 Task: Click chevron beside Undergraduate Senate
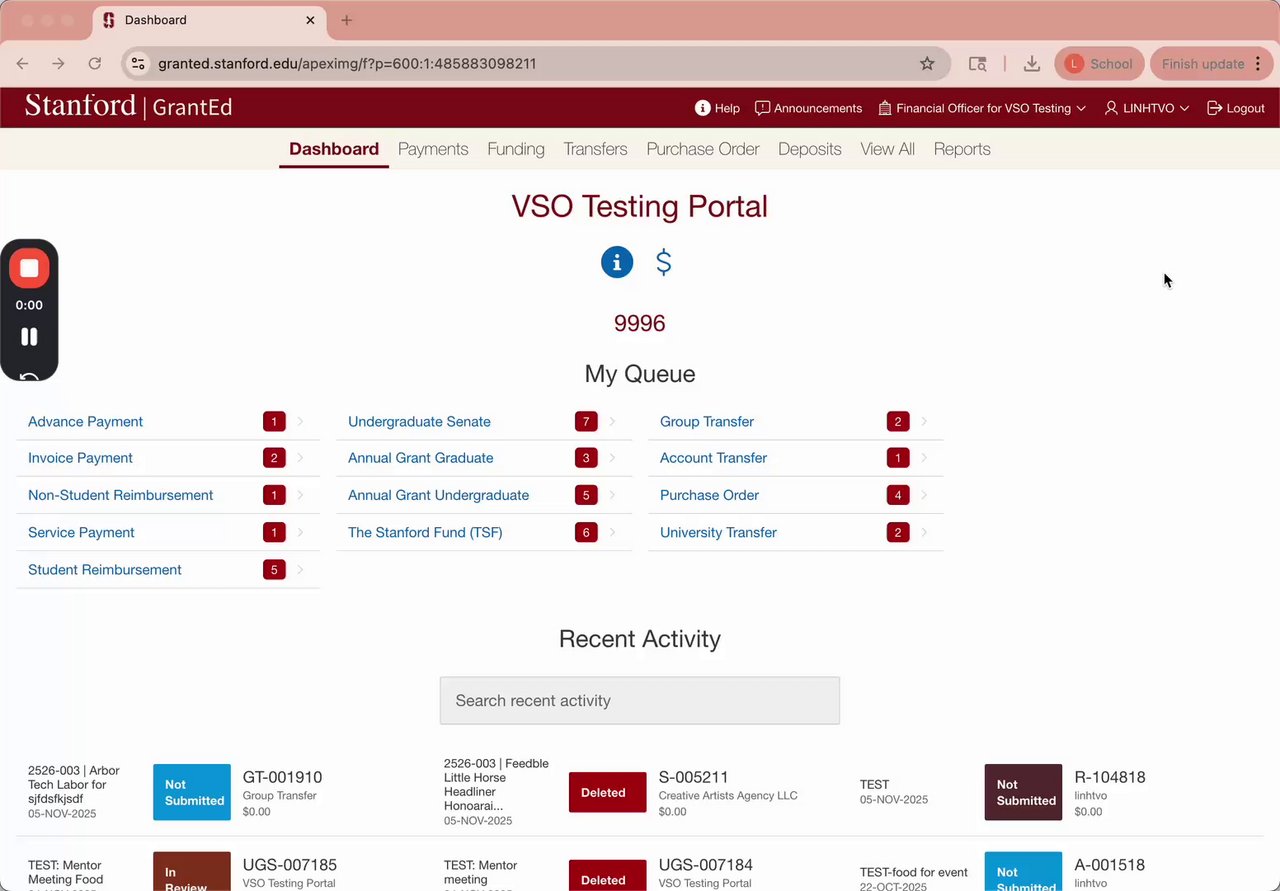pos(612,421)
